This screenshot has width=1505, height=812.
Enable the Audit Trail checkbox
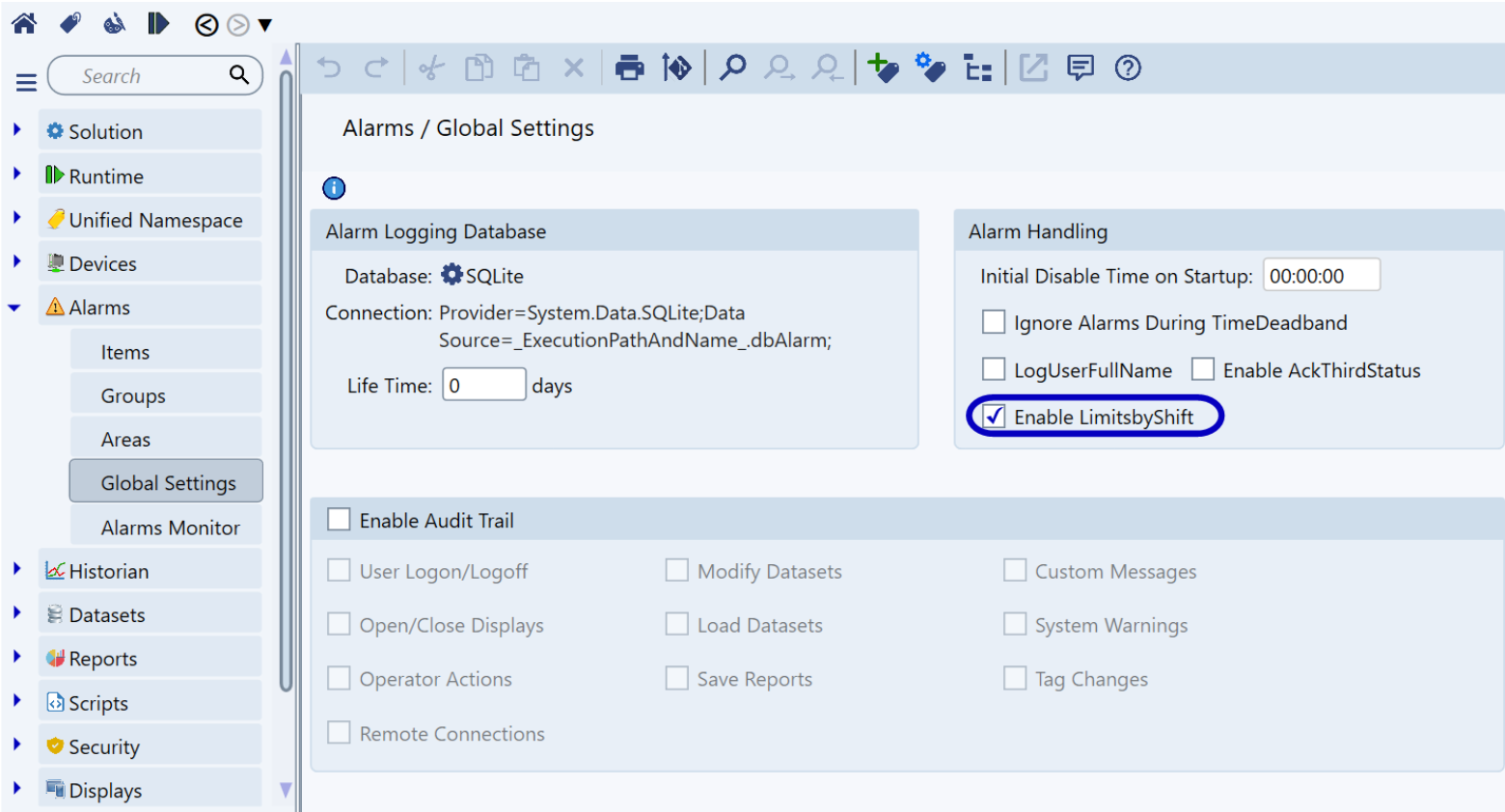(x=339, y=520)
